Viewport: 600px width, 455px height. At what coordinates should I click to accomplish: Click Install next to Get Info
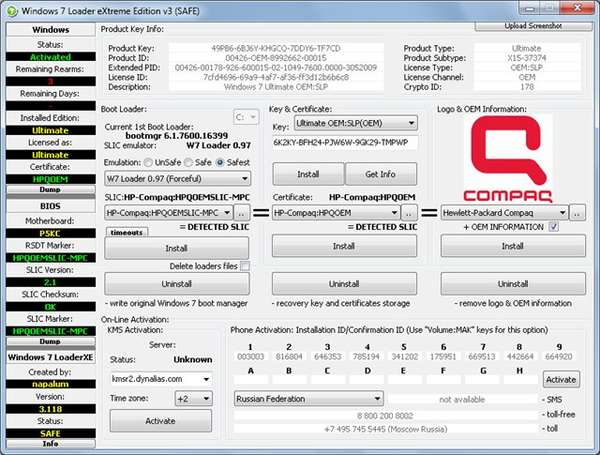tap(308, 174)
